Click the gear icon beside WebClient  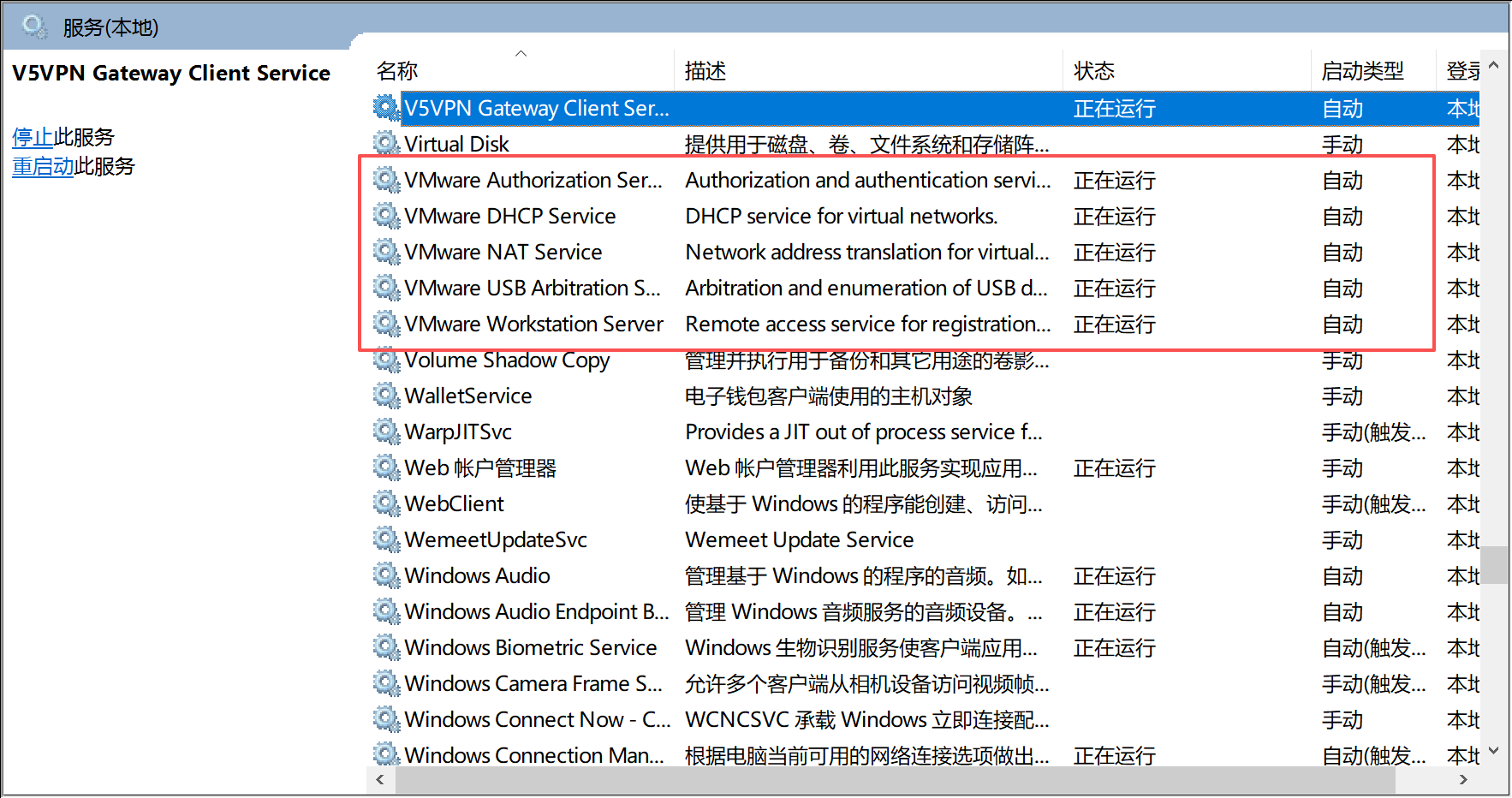click(386, 503)
